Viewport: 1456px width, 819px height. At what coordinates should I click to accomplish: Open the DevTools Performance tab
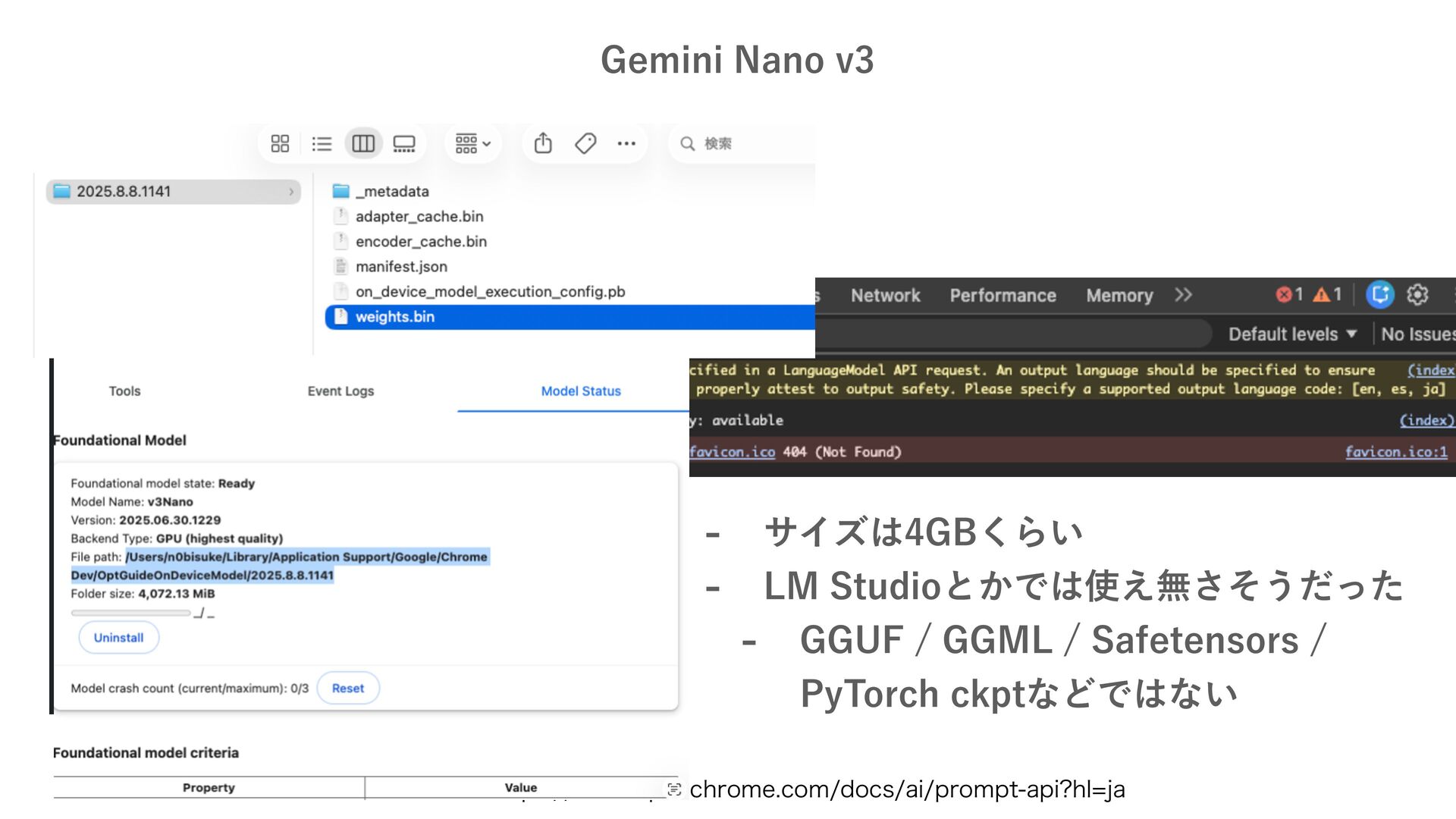(x=1003, y=296)
